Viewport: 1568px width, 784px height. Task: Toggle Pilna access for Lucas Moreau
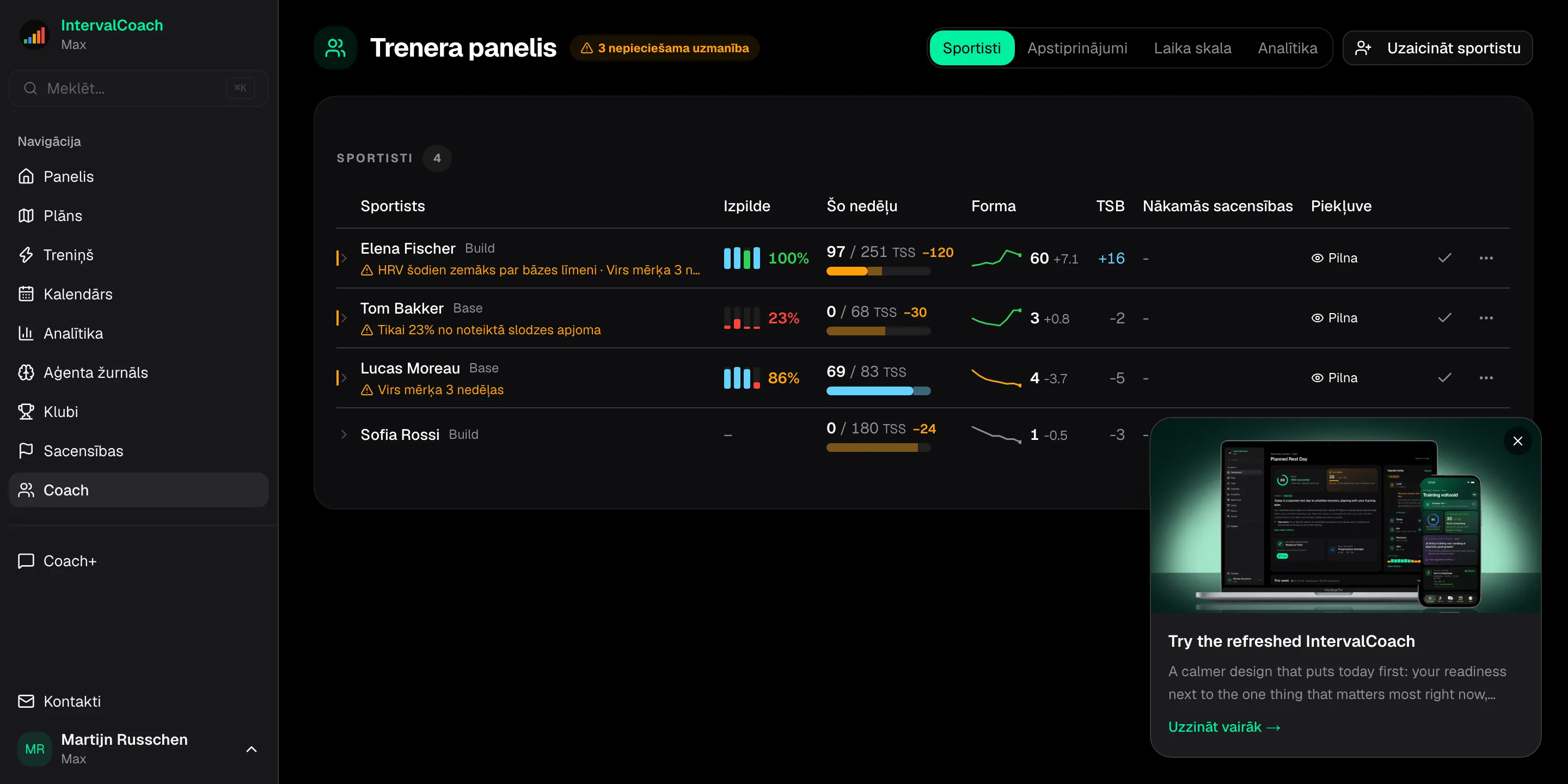coord(1334,378)
